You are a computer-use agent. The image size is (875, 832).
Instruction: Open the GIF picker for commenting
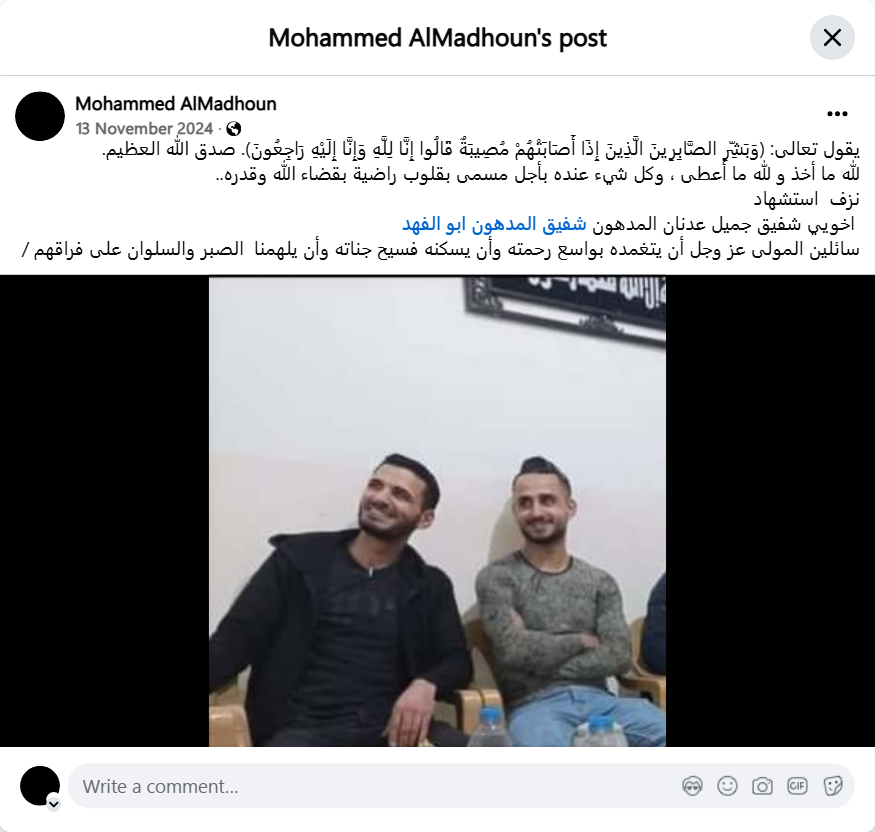coord(797,786)
